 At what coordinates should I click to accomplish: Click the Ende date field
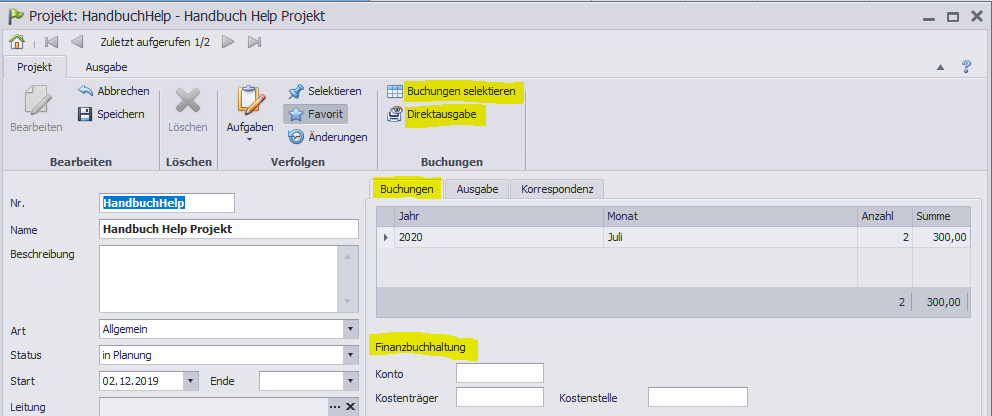(301, 381)
